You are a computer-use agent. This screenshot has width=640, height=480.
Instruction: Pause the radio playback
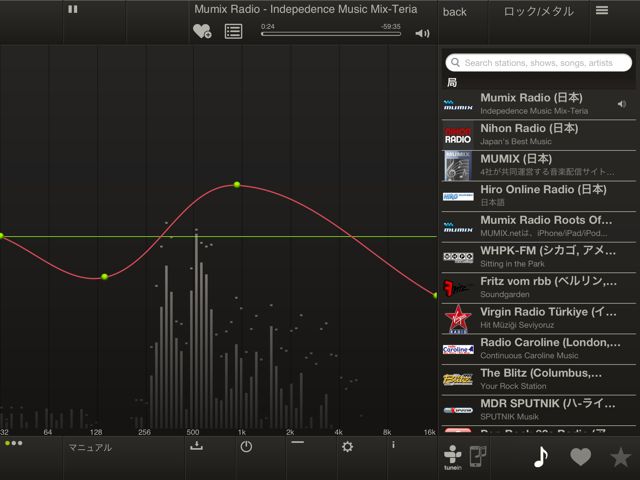73,9
